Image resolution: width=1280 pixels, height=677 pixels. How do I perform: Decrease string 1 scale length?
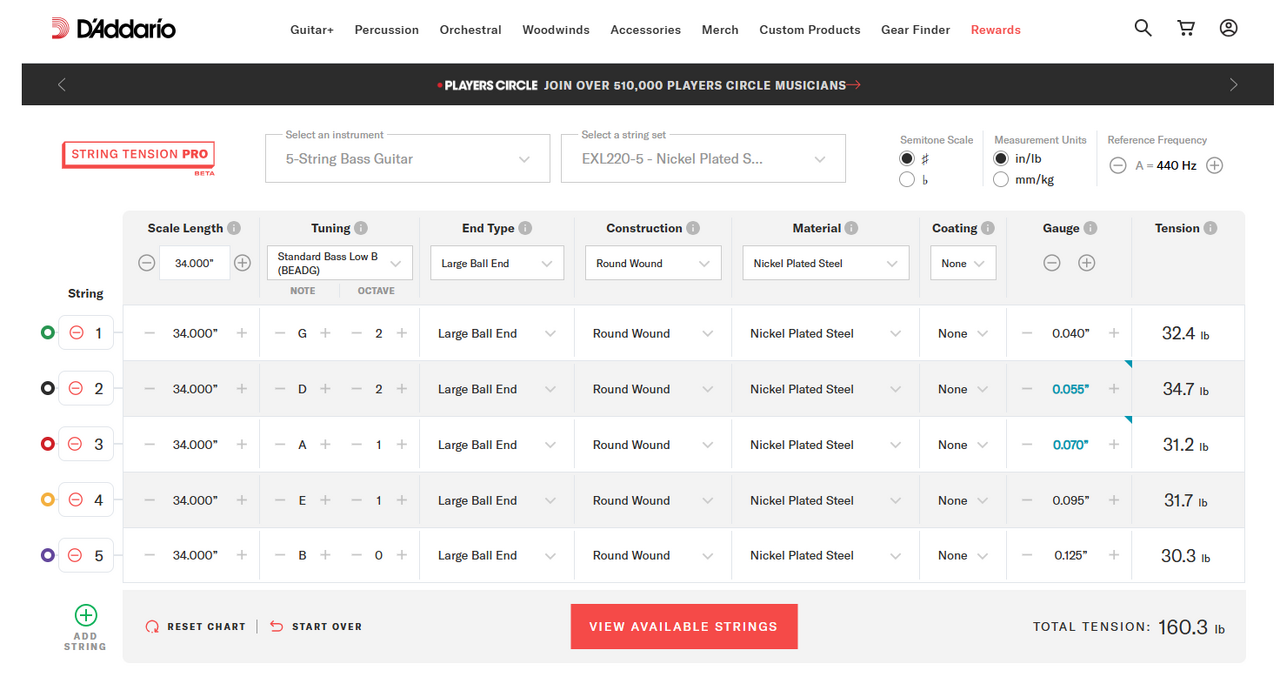click(x=150, y=333)
